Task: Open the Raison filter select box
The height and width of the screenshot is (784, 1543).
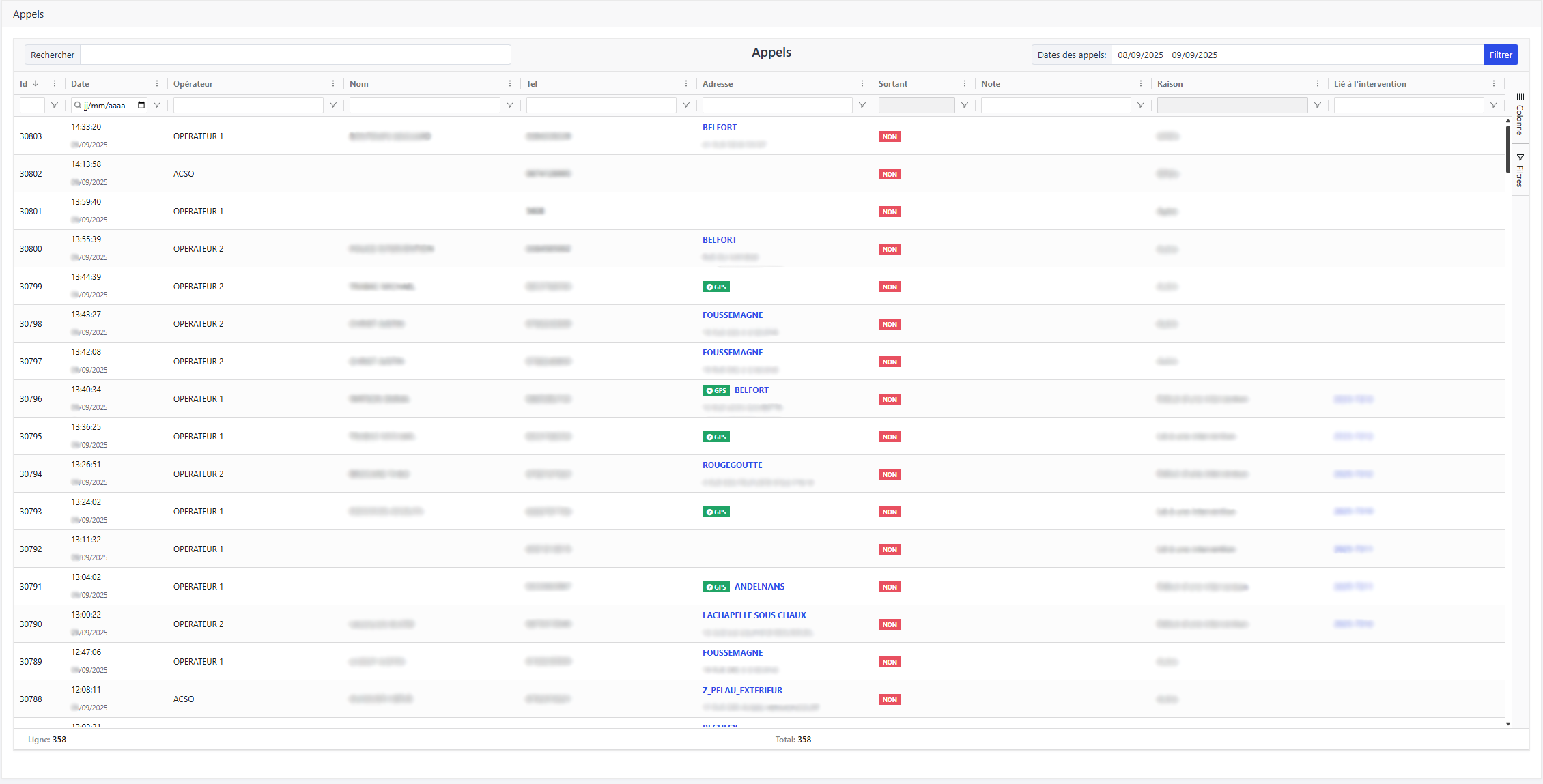Action: [1232, 105]
